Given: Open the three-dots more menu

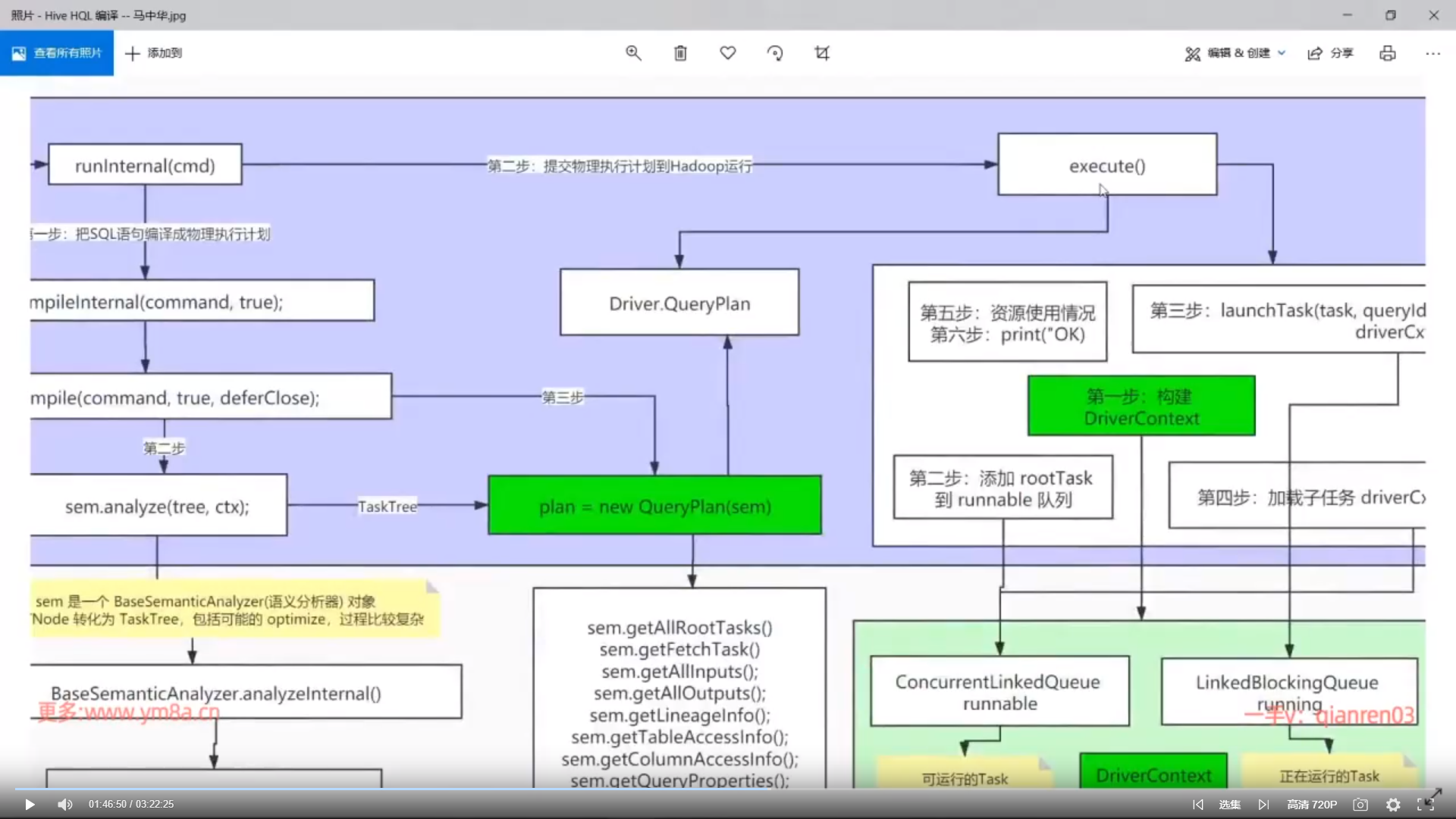Looking at the screenshot, I should 1432,53.
